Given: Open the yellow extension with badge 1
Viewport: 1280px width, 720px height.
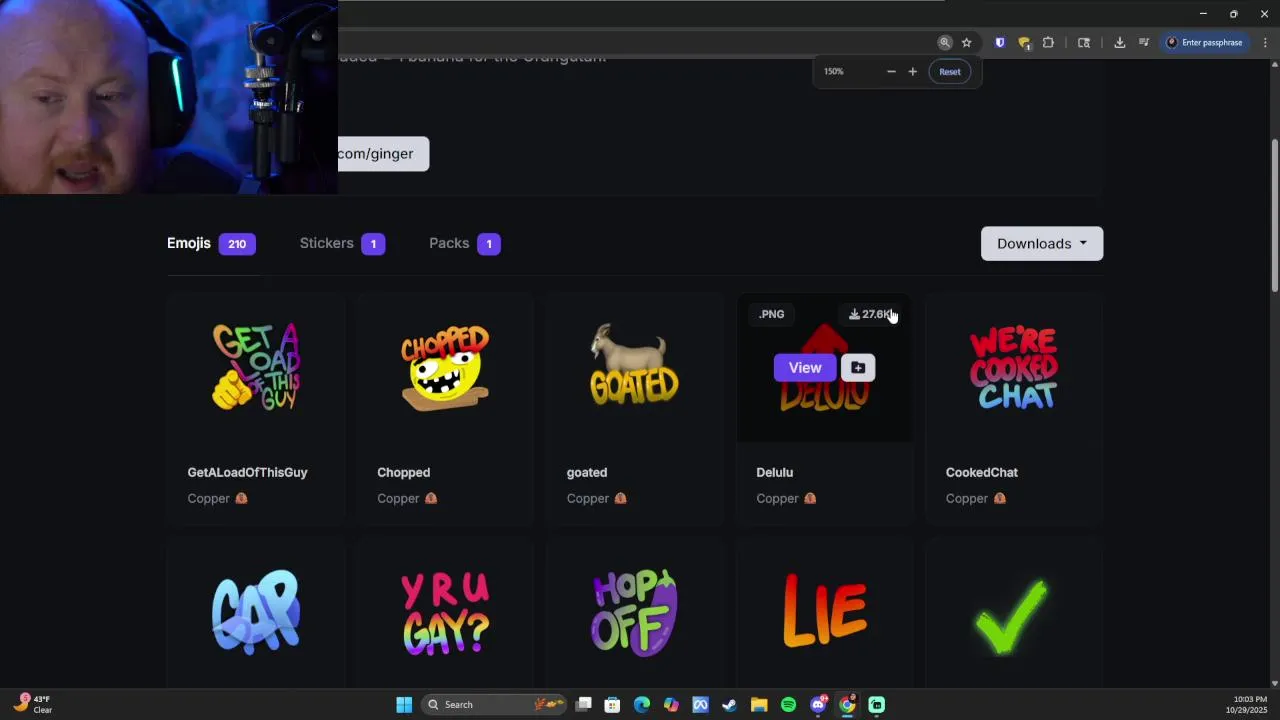Looking at the screenshot, I should click(x=1024, y=42).
